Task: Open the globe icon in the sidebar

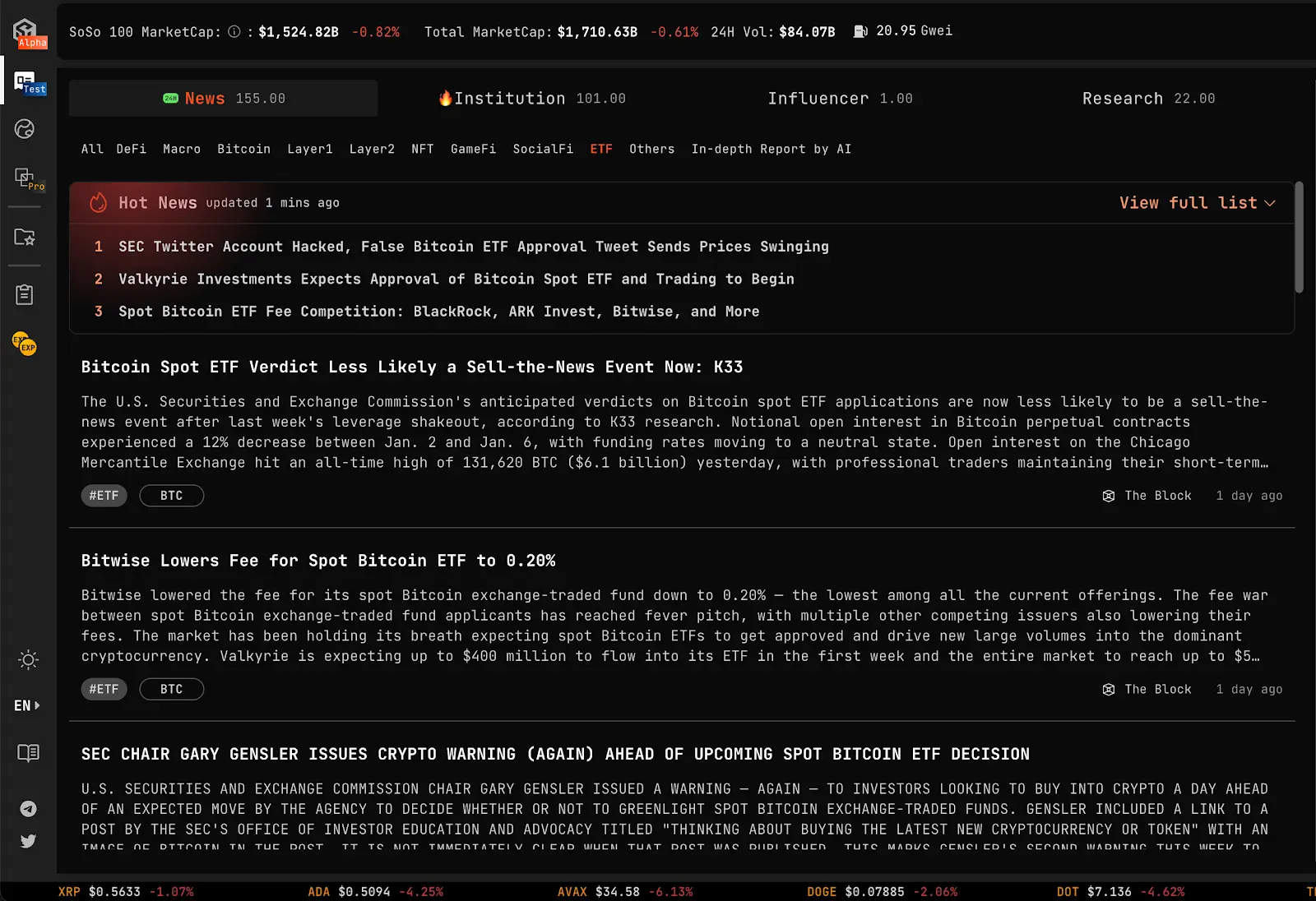Action: 25,129
